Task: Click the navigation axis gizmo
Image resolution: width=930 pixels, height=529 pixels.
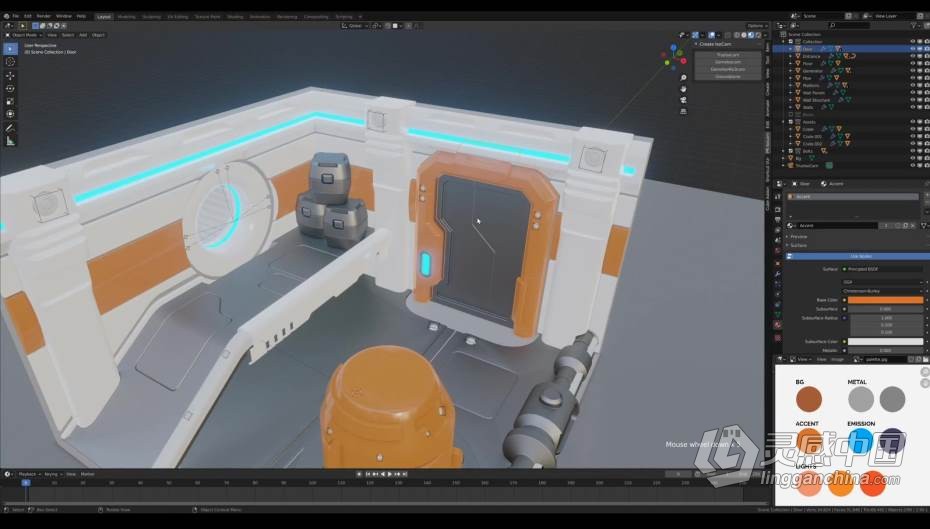Action: click(x=674, y=56)
